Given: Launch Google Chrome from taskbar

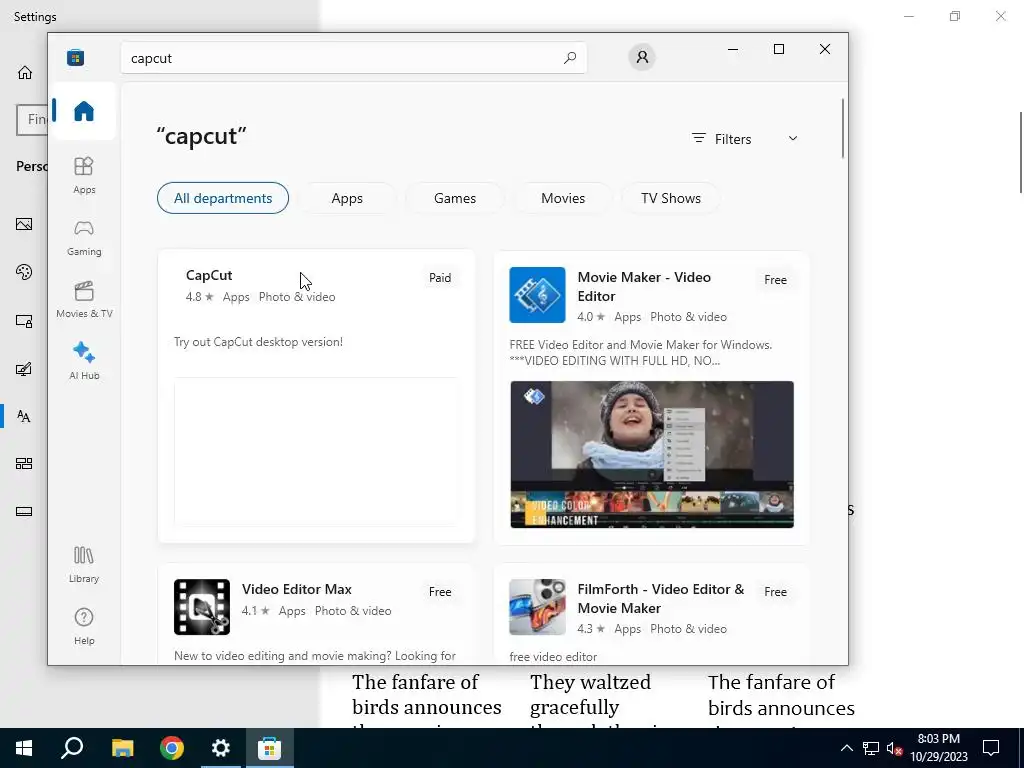Looking at the screenshot, I should pos(172,748).
